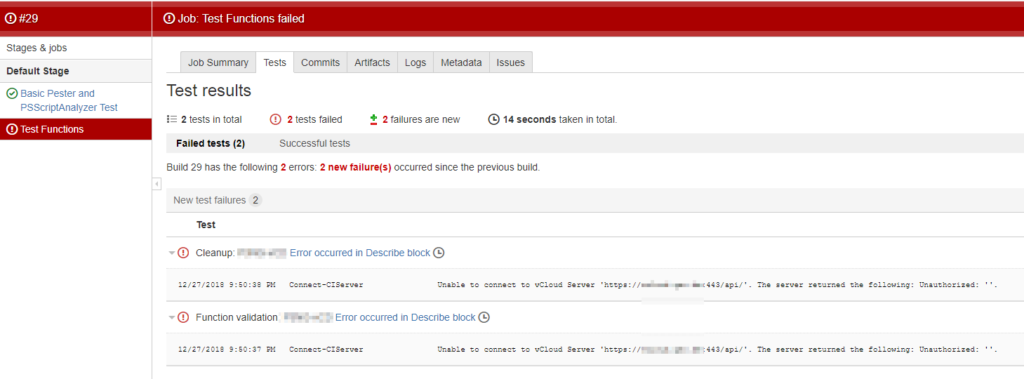The height and width of the screenshot is (379, 1024).
Task: Click the 2 new failure(s) red text
Action: pos(355,167)
